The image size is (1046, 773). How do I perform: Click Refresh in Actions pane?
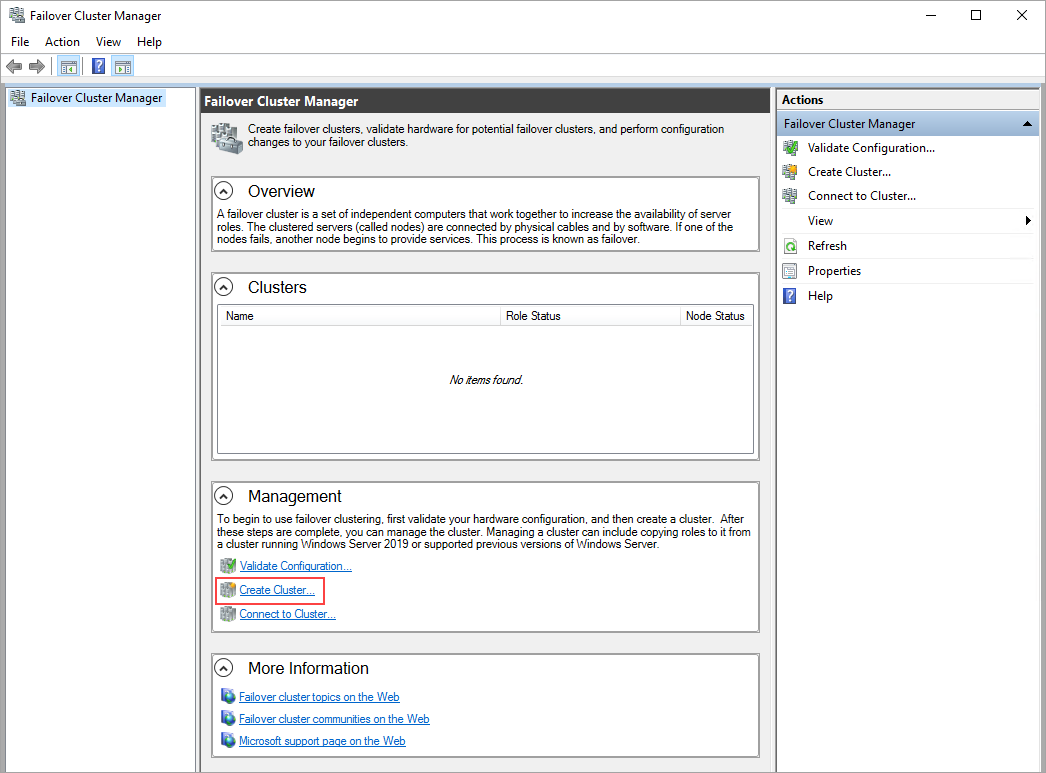point(827,246)
